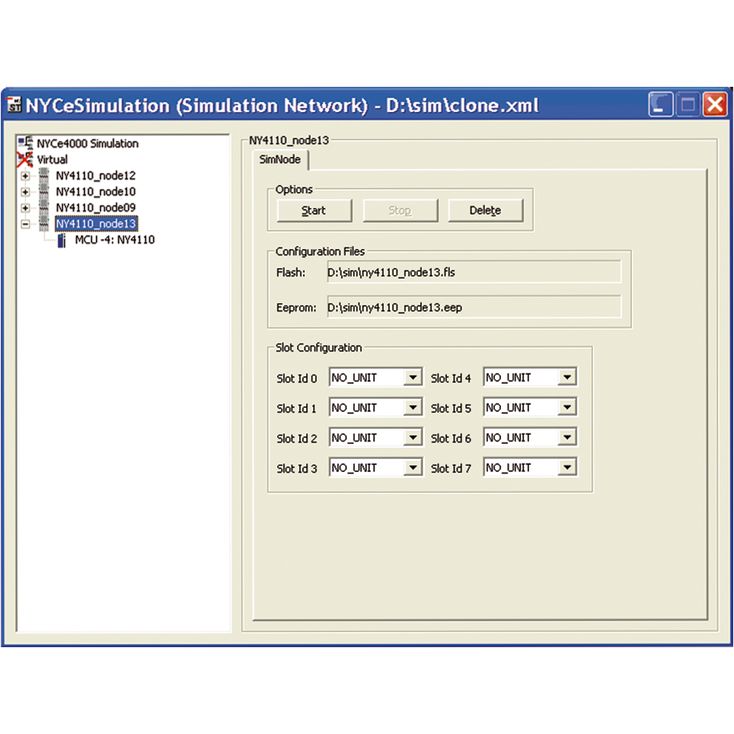
Task: Minimize the NYCeSimulation window
Action: pos(661,104)
